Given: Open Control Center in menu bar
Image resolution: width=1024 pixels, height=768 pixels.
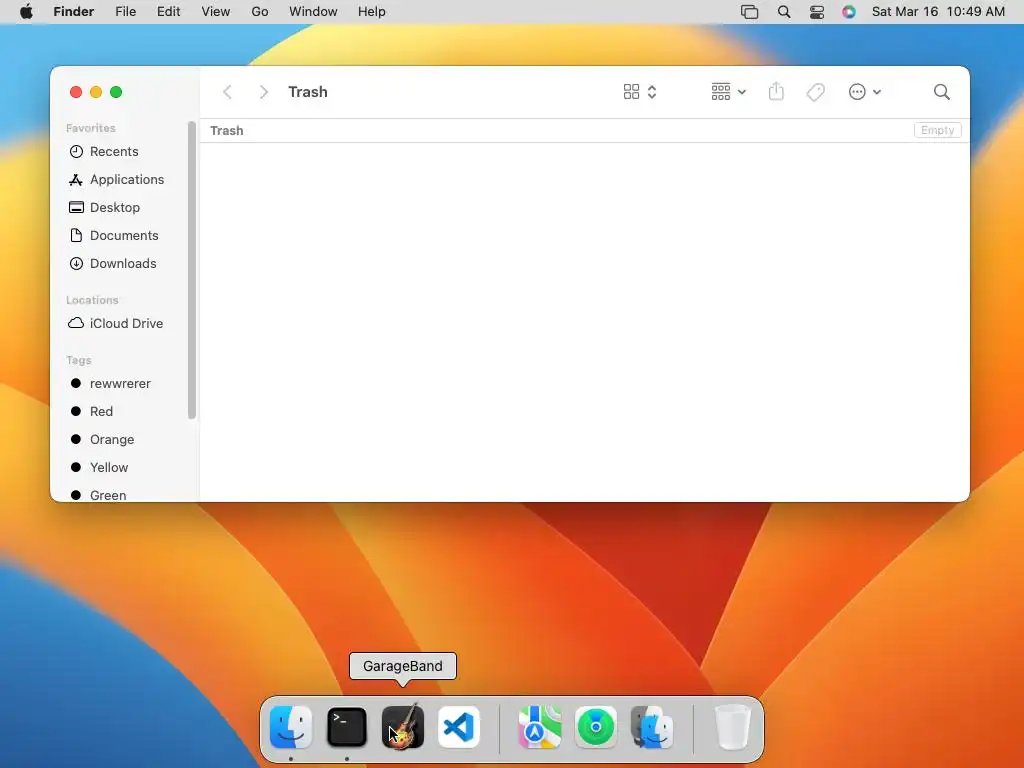Looking at the screenshot, I should [x=817, y=12].
